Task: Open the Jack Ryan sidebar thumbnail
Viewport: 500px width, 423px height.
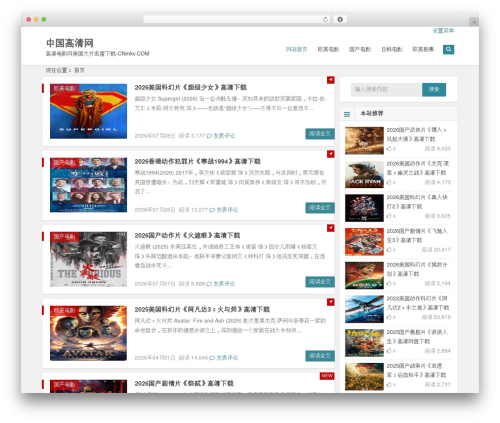Action: 364,174
